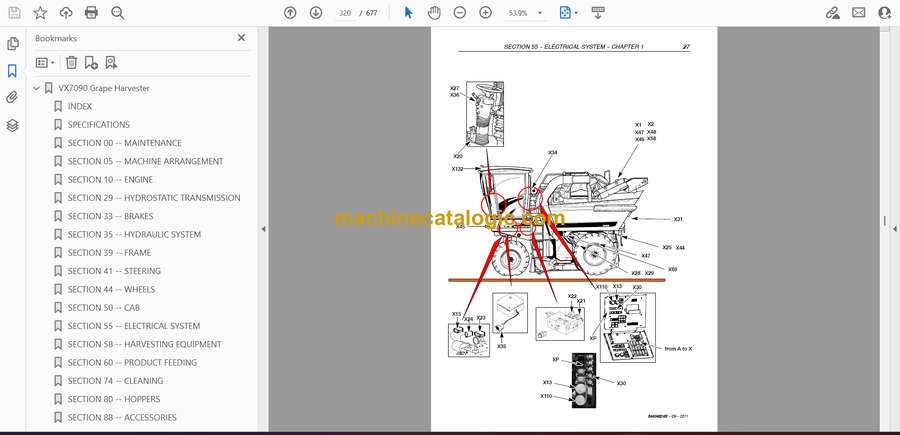Go to SECTION 58 -- HARVESTING EQUIPMENT
Viewport: 900px width, 435px height.
pos(145,344)
